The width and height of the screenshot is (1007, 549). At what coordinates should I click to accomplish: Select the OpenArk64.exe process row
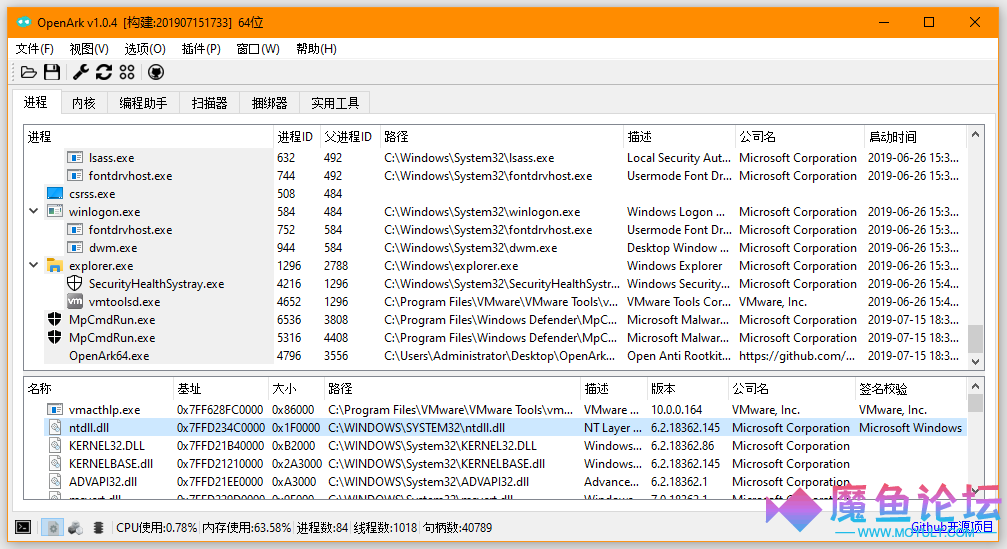point(495,356)
